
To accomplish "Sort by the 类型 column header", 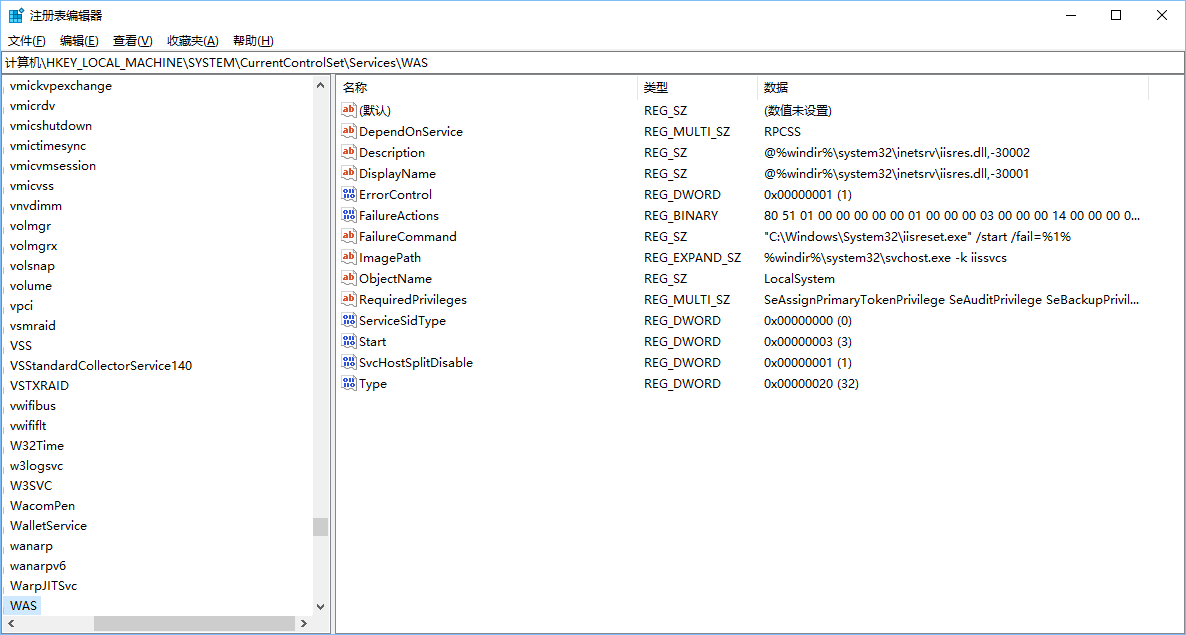I will click(697, 88).
